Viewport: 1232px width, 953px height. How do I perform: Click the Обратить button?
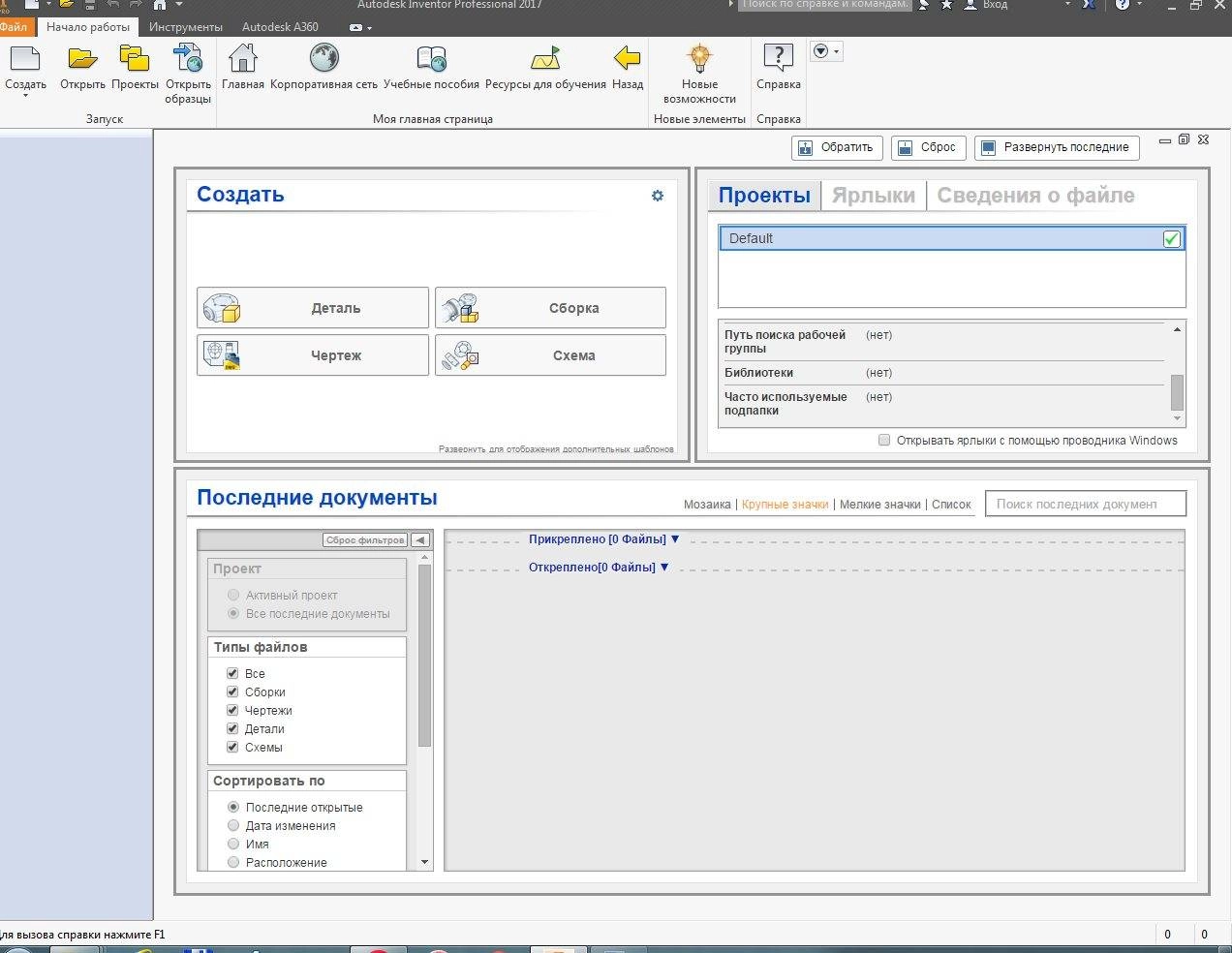837,147
